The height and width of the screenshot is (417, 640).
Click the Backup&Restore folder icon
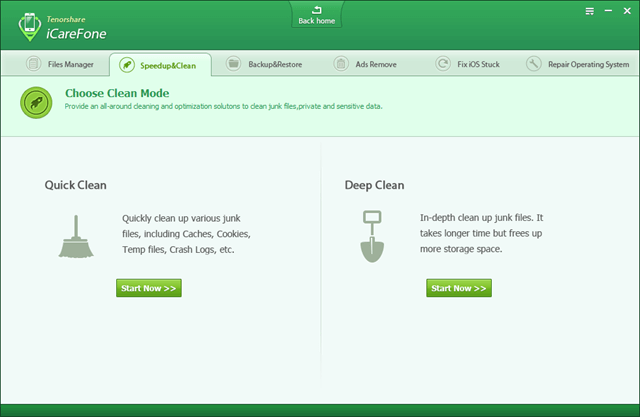pyautogui.click(x=233, y=64)
